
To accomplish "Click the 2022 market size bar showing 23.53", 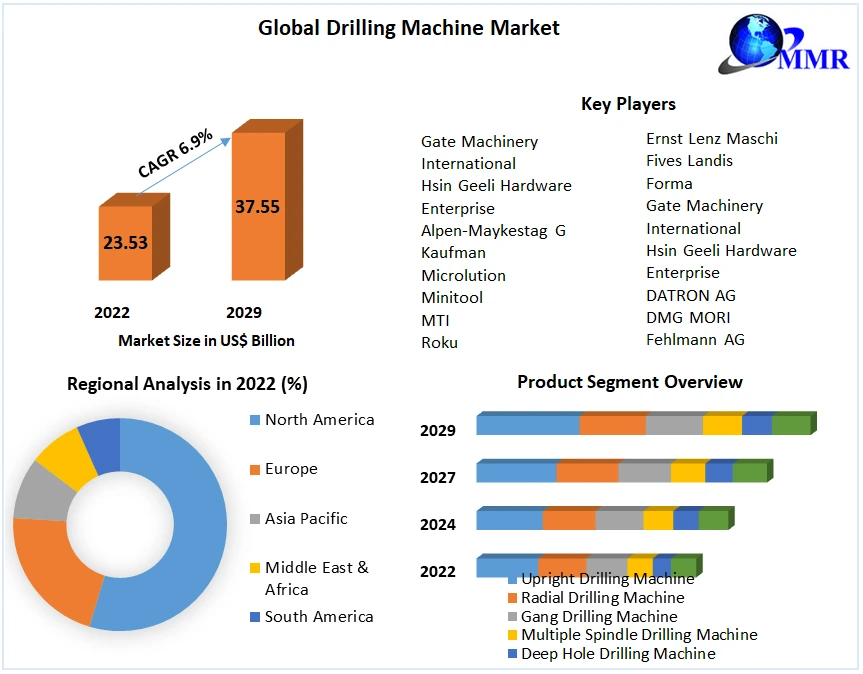I will click(124, 243).
